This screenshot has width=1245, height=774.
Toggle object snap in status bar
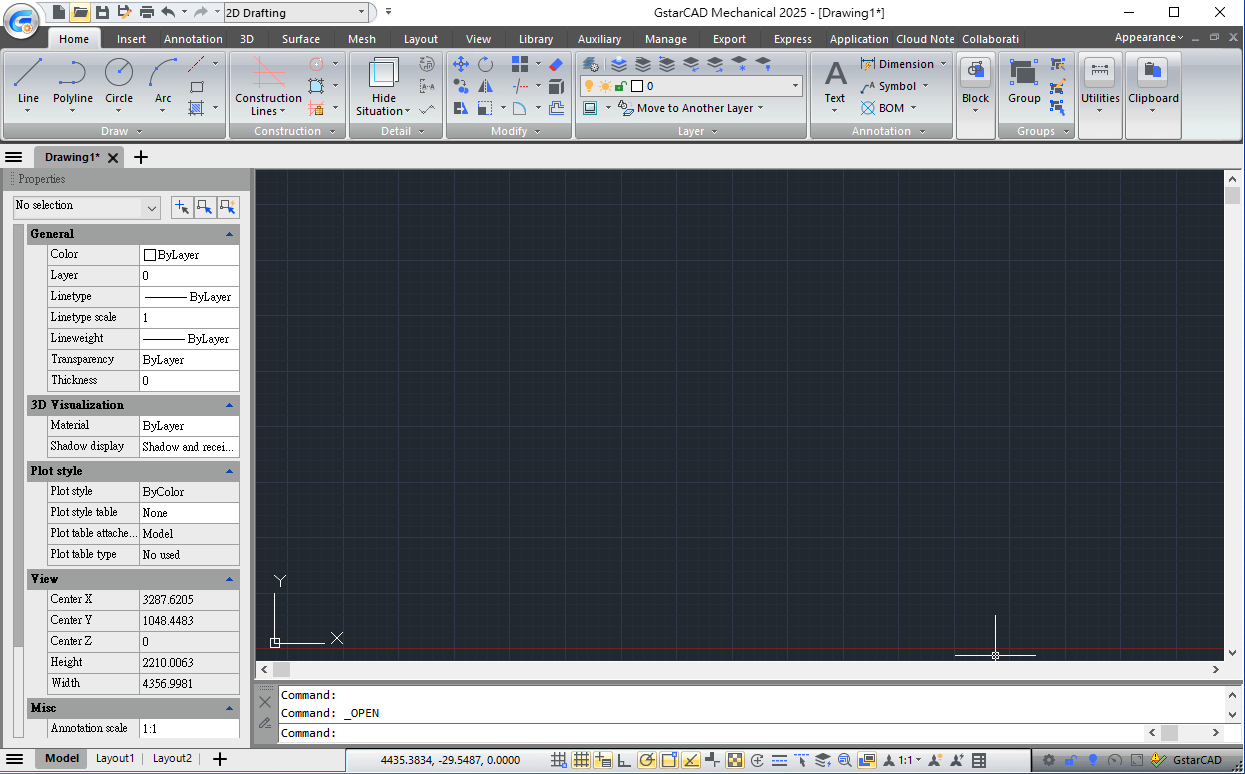coord(669,760)
